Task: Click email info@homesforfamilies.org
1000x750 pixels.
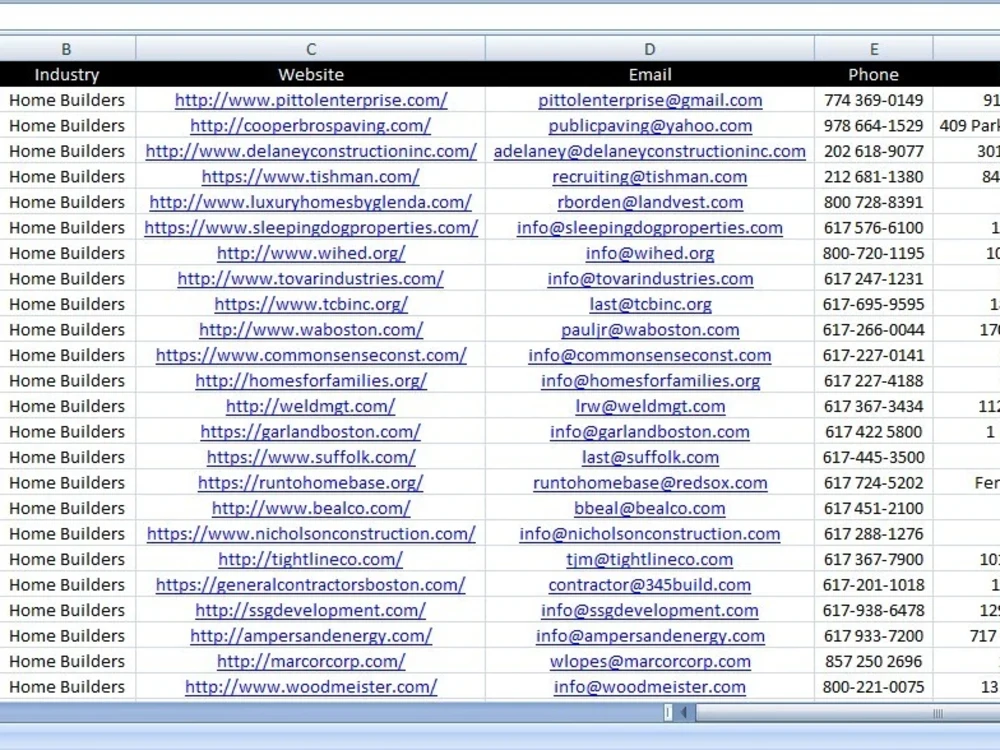Action: click(650, 381)
